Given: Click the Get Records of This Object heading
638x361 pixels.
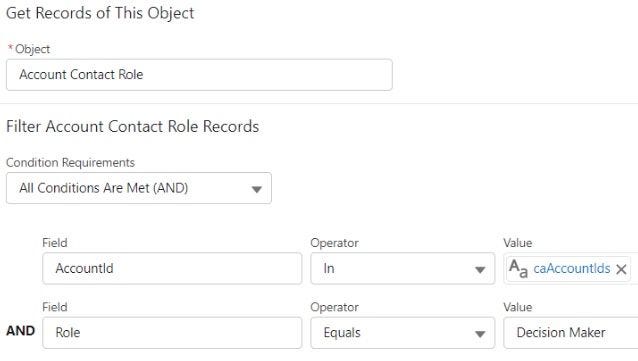Looking at the screenshot, I should point(100,13).
